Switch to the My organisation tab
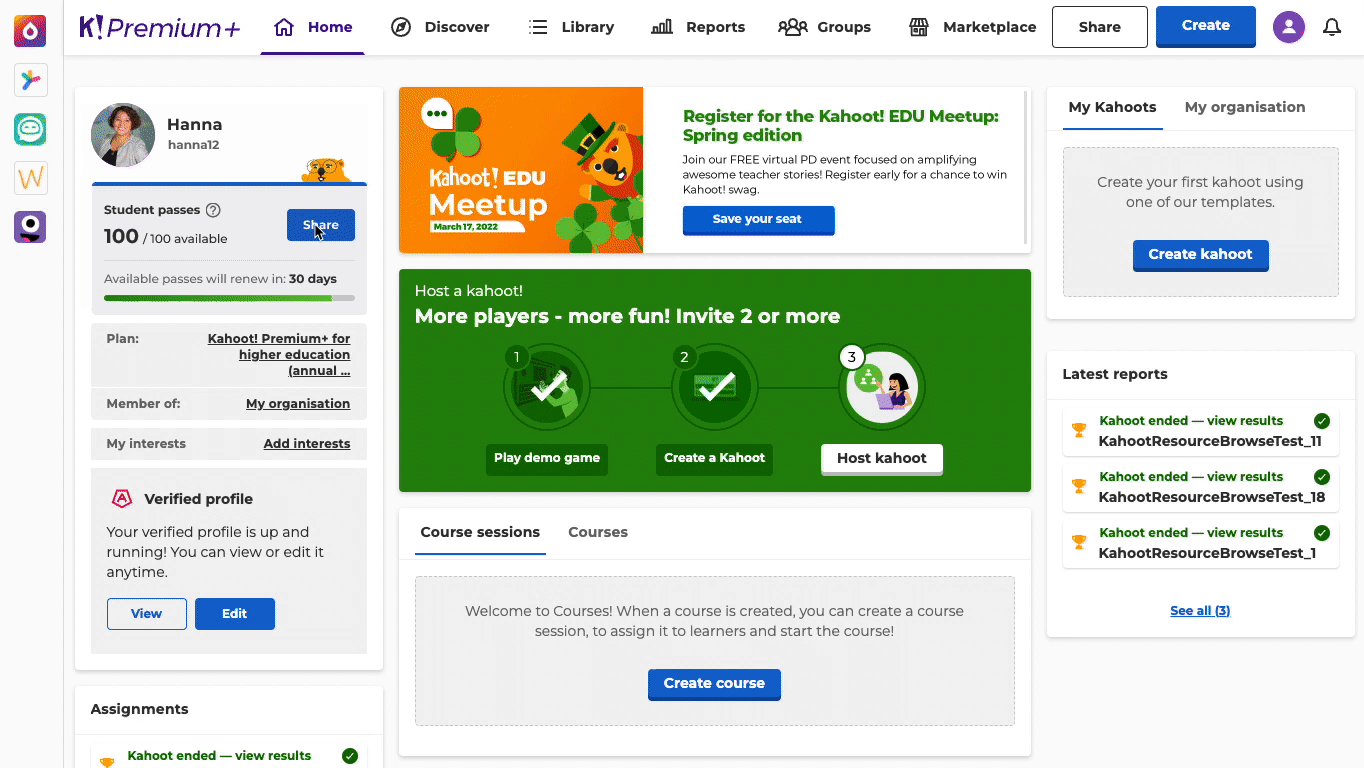Image resolution: width=1364 pixels, height=768 pixels. point(1245,108)
